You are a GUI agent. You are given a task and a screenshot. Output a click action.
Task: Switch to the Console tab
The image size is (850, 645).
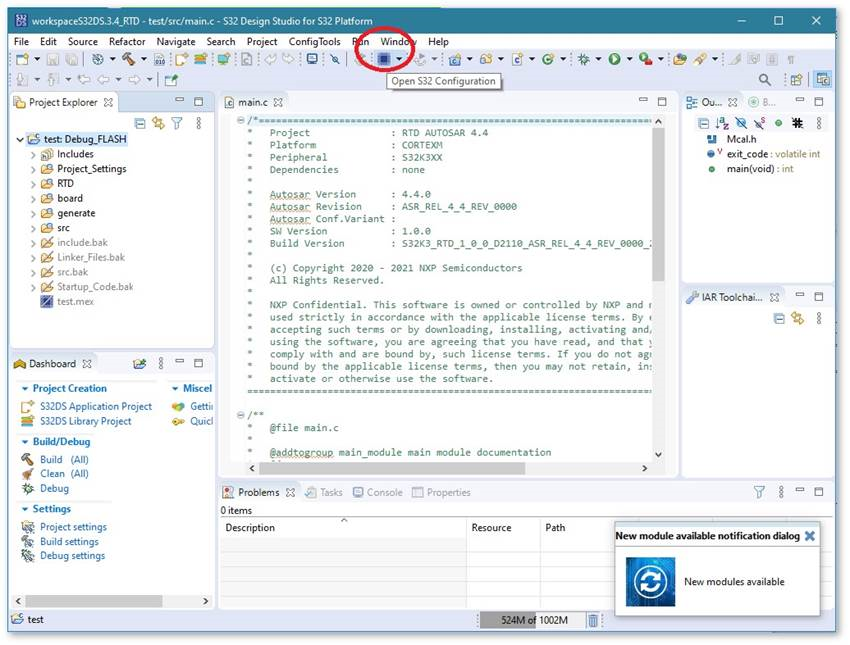378,492
